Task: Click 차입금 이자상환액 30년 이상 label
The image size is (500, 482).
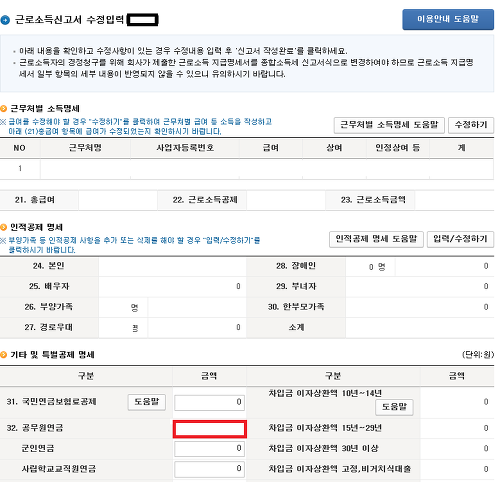Action: click(324, 449)
